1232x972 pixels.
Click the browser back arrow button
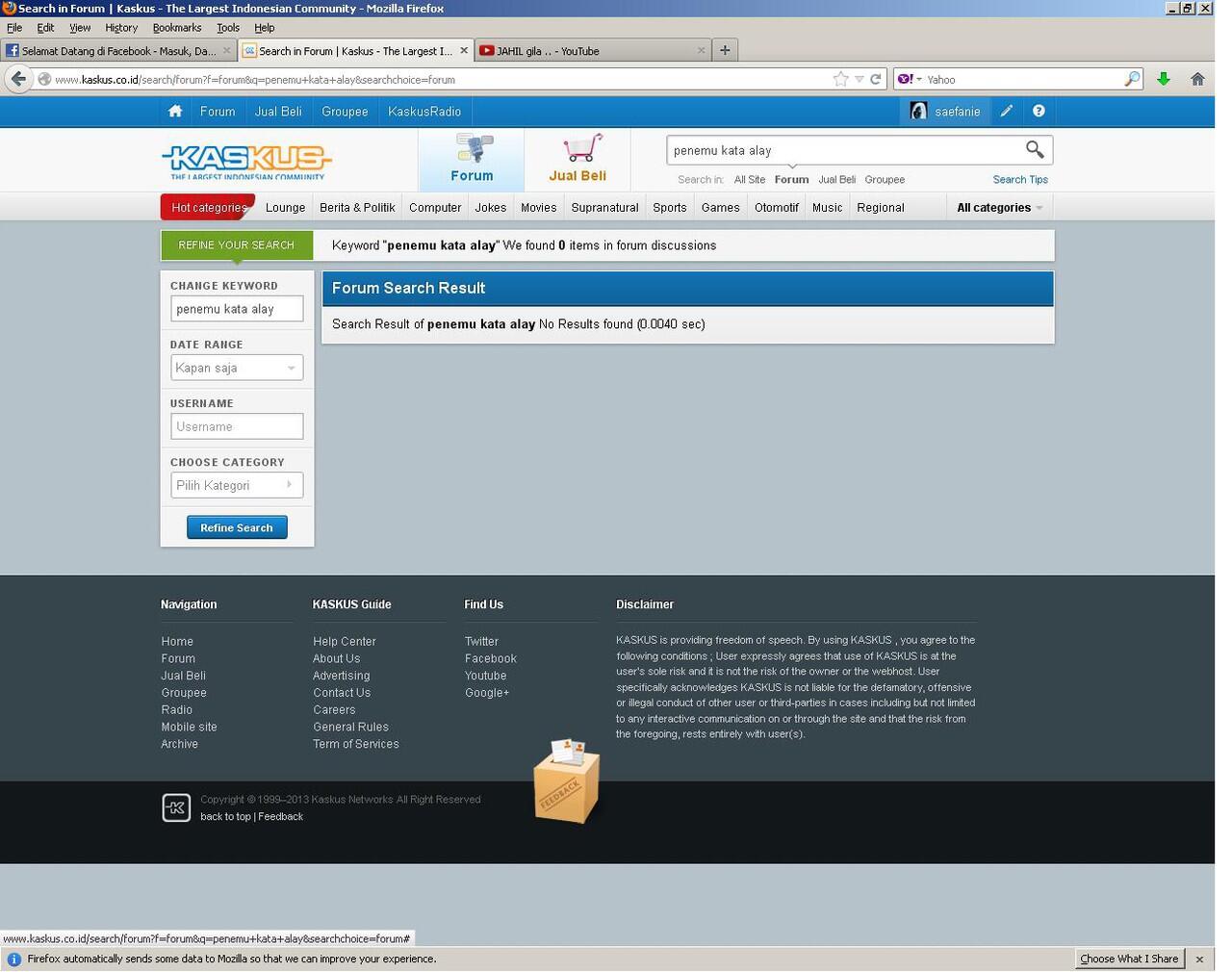tap(18, 79)
